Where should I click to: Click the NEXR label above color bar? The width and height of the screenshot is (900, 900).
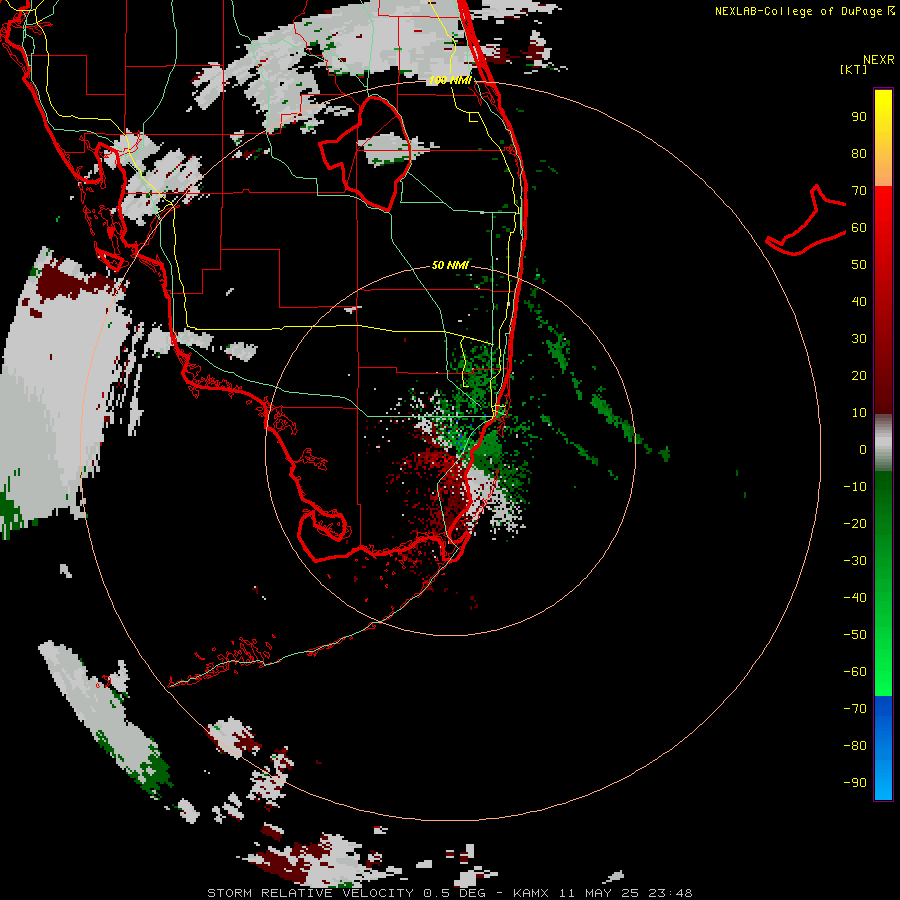[x=878, y=60]
